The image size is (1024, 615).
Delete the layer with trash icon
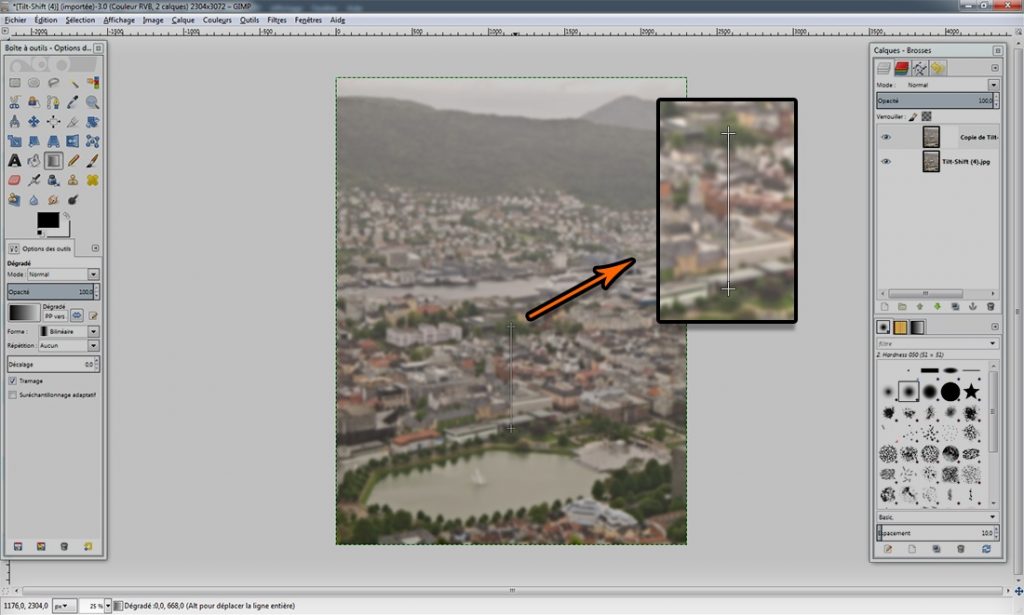tap(990, 306)
